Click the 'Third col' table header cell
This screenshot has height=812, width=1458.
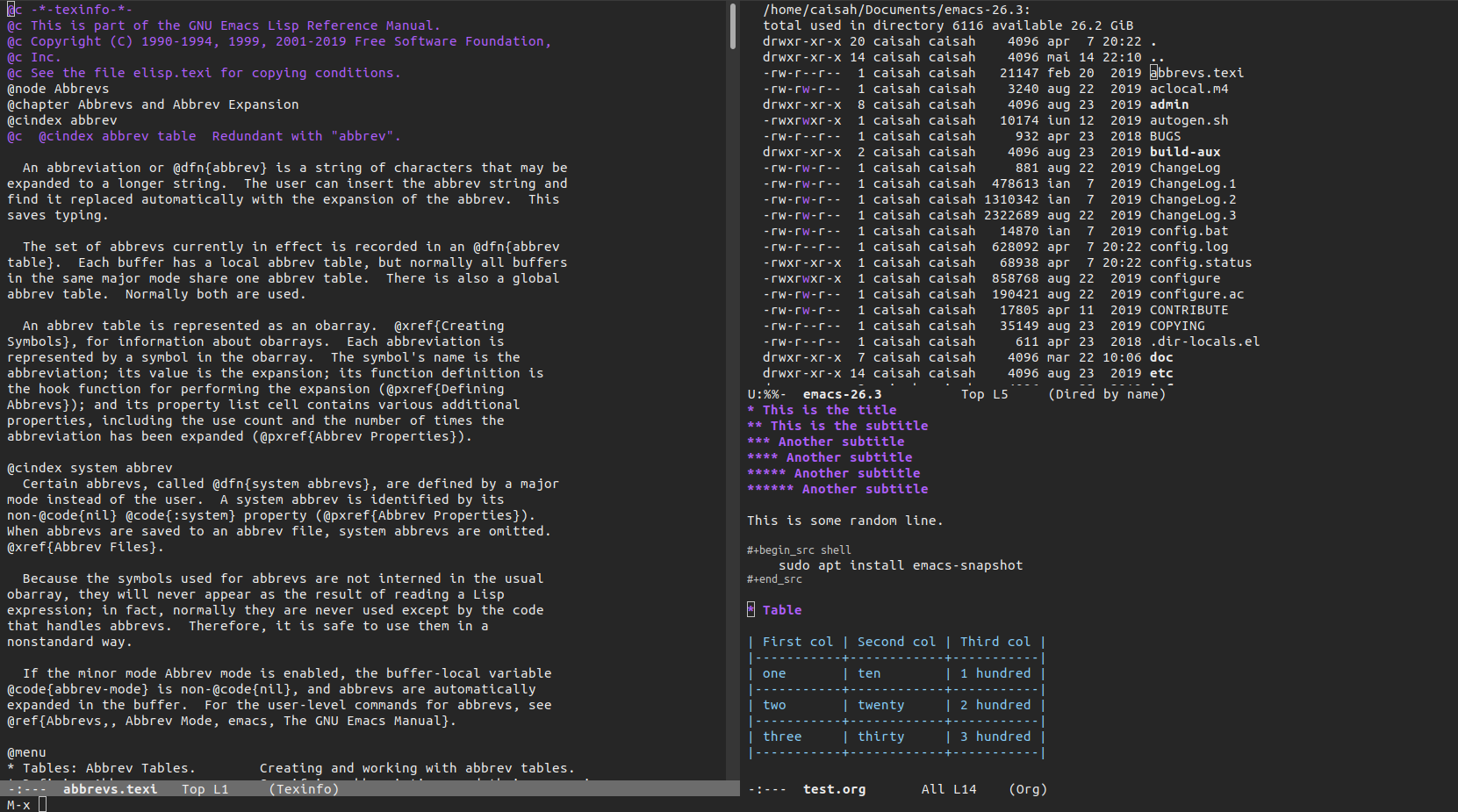[x=995, y=642]
